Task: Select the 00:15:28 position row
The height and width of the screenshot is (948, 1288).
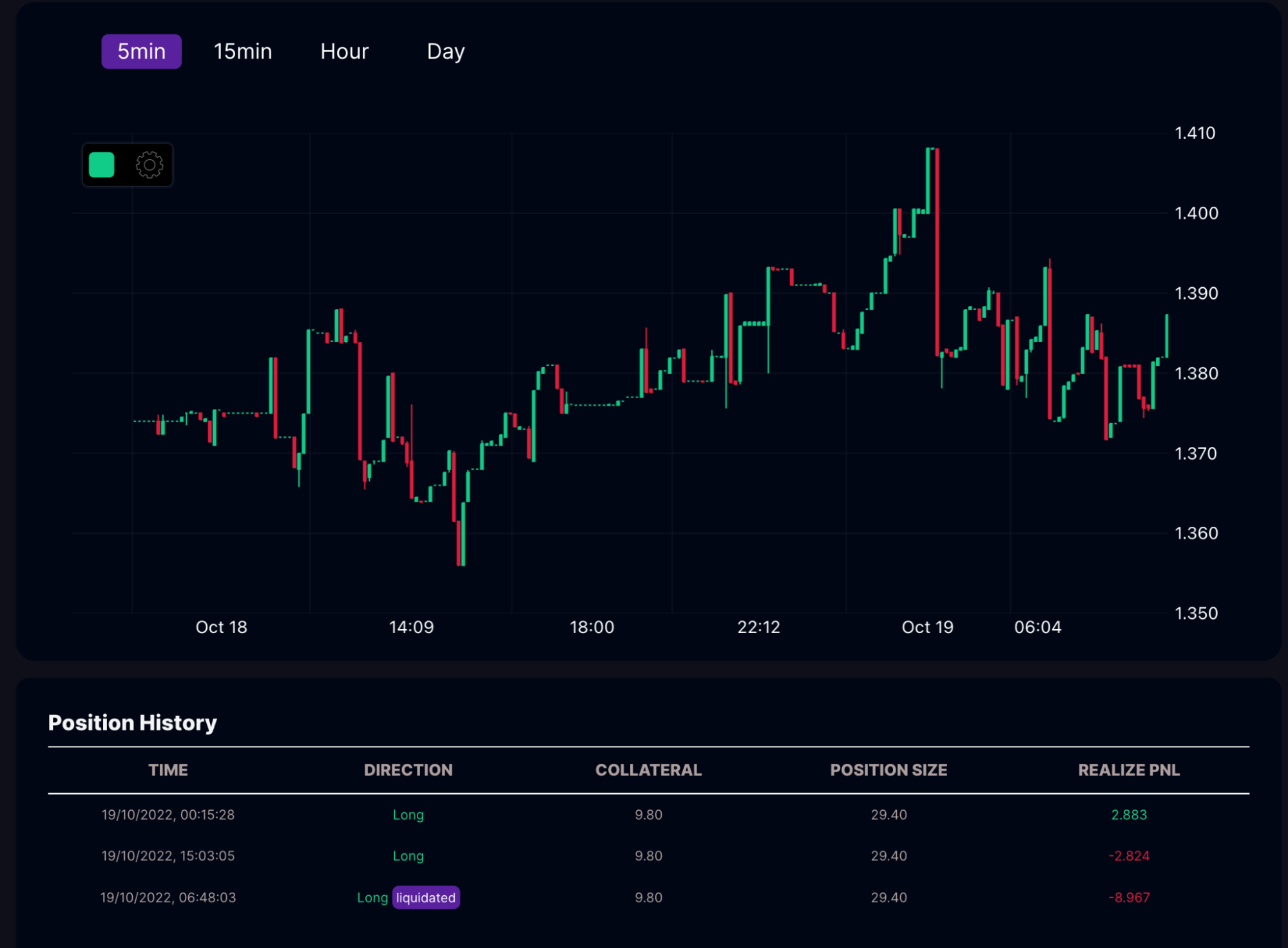Action: point(168,815)
